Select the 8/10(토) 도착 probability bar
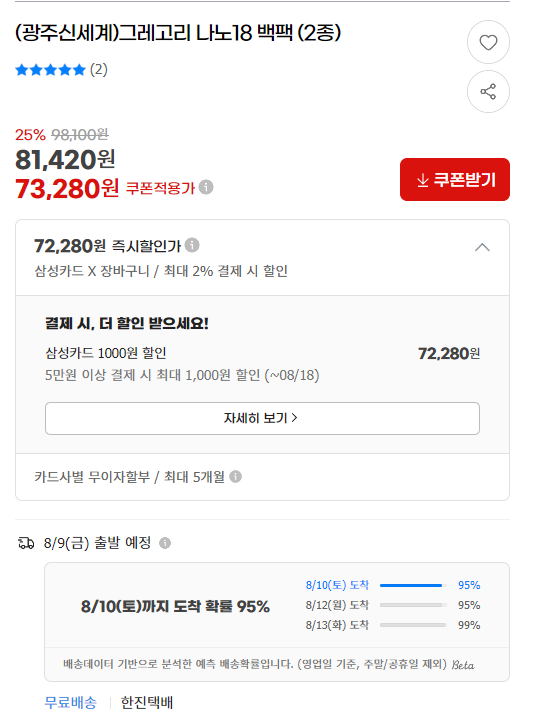 click(x=413, y=585)
